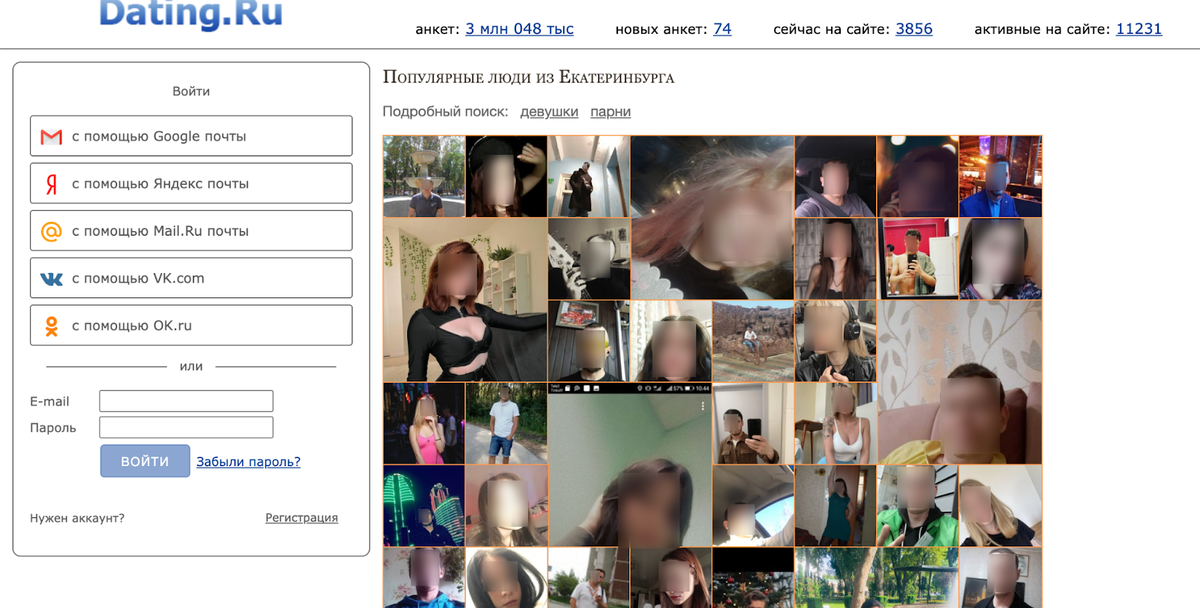Focus the Пароль input field
This screenshot has width=1200, height=608.
coord(186,427)
